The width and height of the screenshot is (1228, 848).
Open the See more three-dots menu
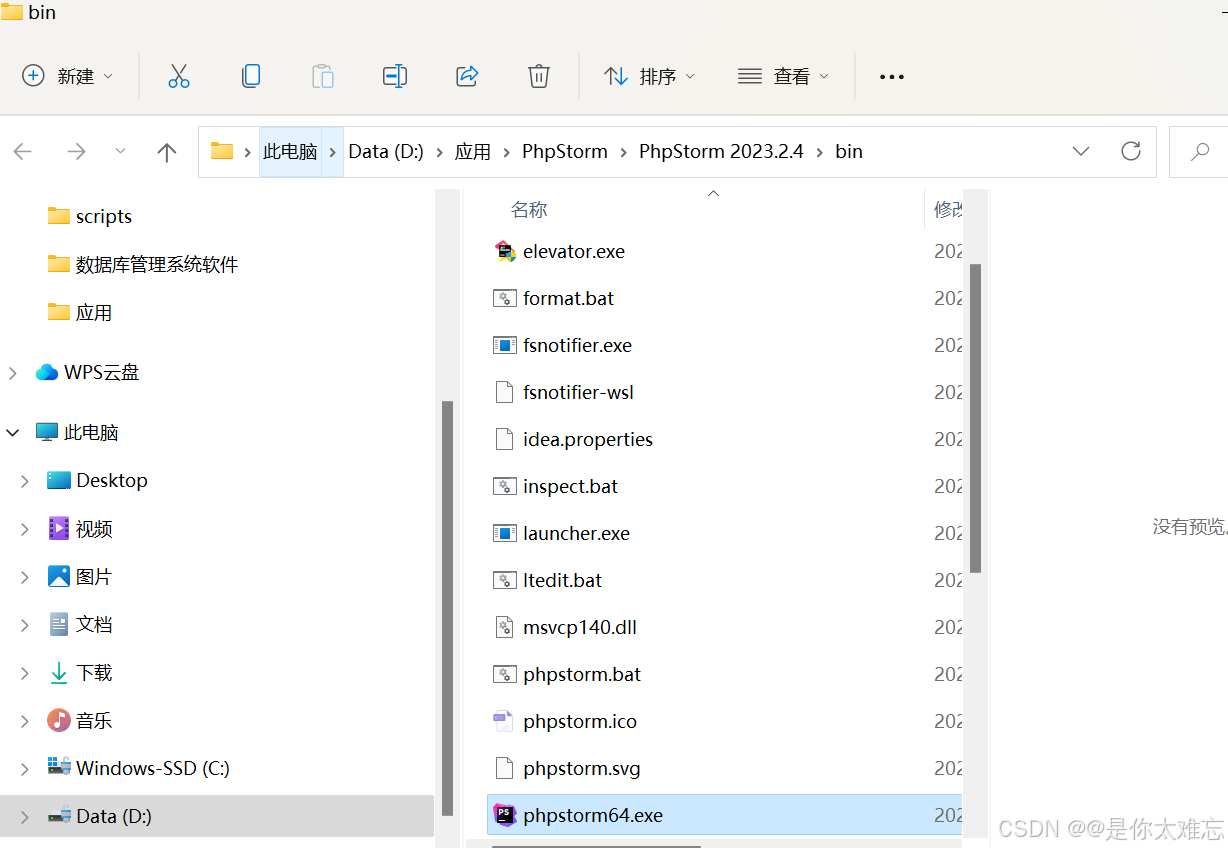click(x=891, y=77)
